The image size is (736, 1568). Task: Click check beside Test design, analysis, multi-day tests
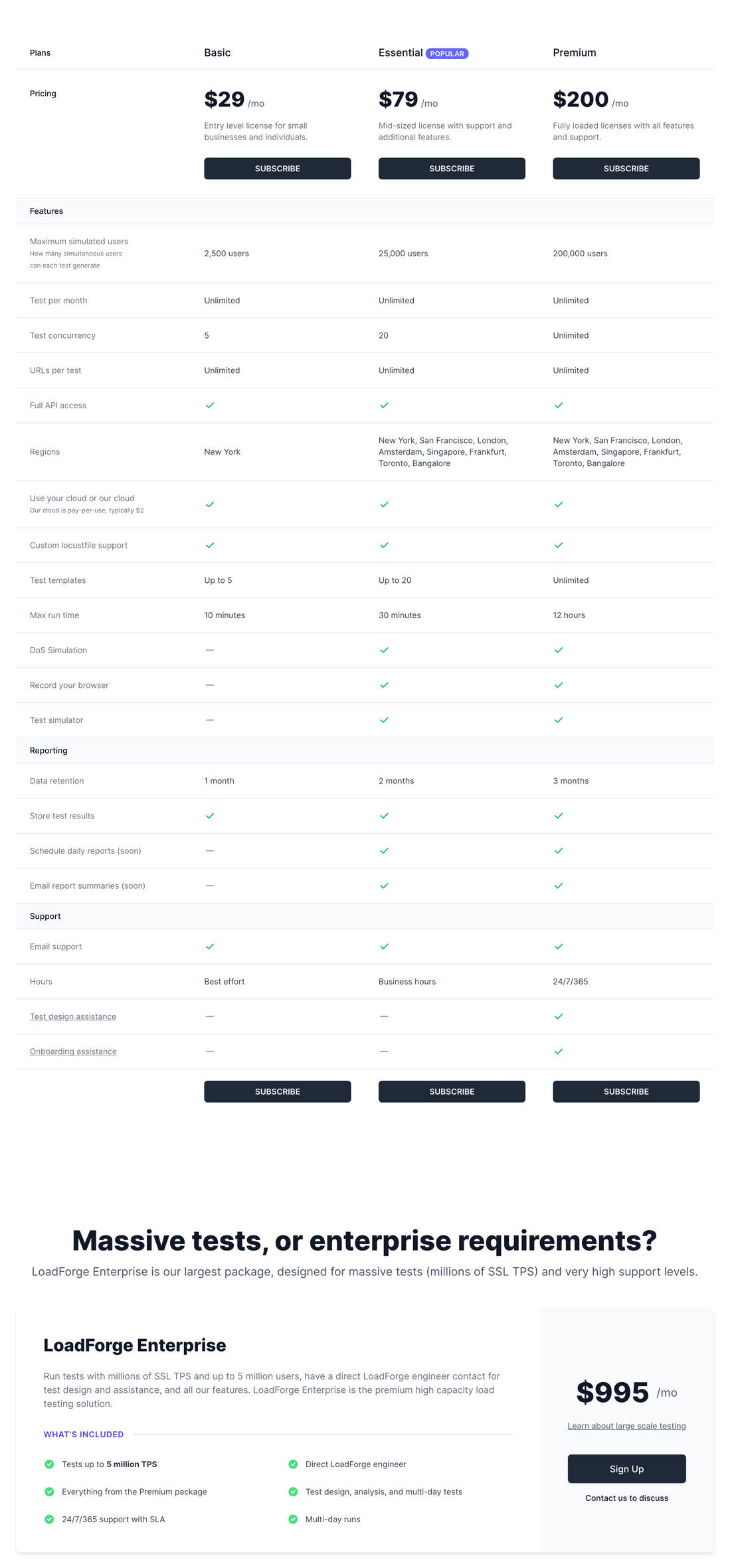(292, 1492)
